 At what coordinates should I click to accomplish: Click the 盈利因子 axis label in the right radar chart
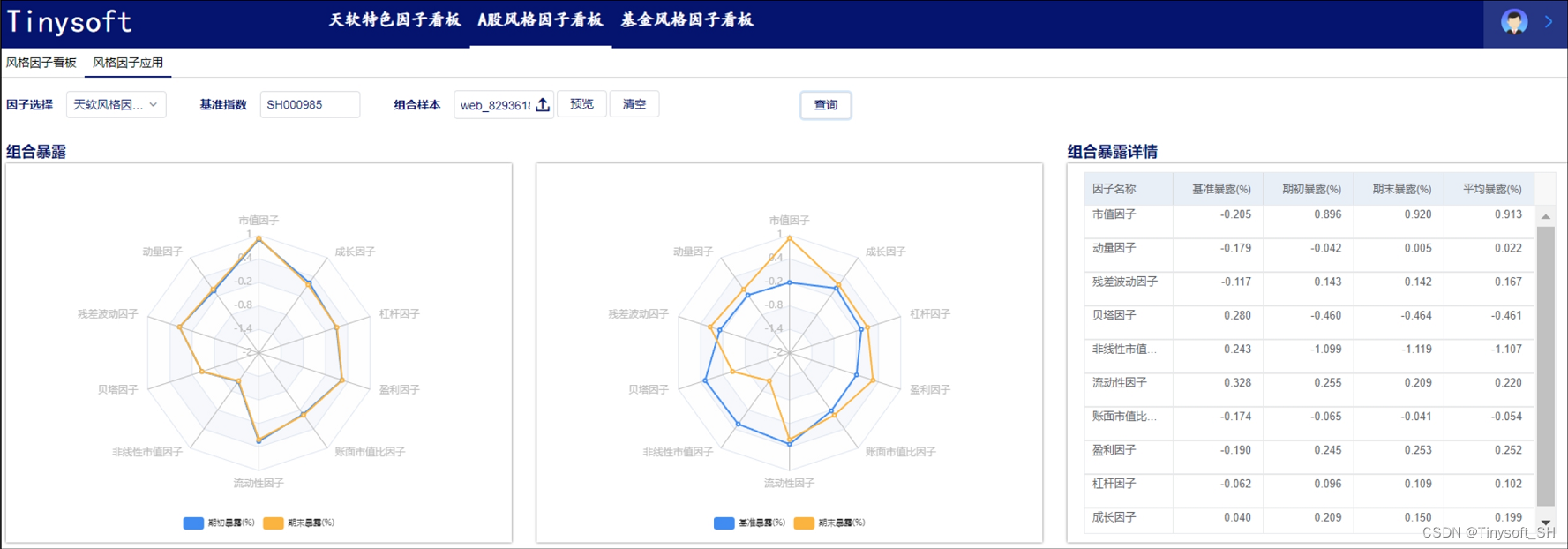pos(930,389)
